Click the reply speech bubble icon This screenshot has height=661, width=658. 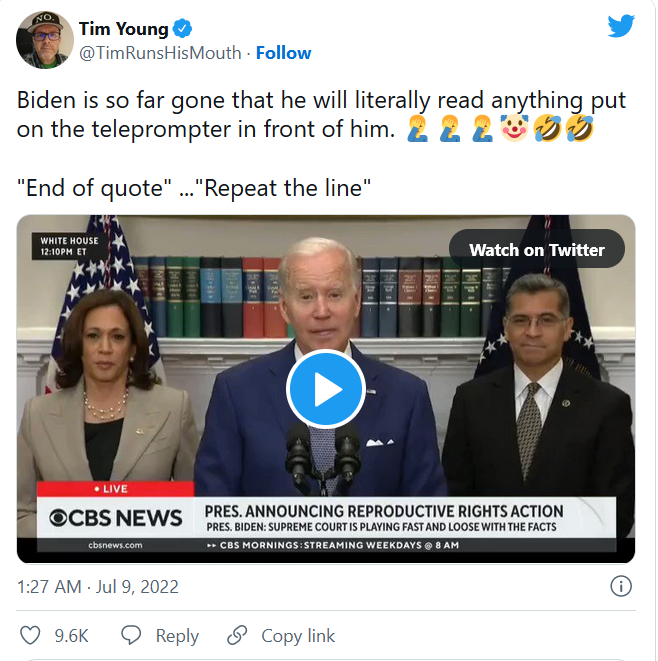pos(131,635)
